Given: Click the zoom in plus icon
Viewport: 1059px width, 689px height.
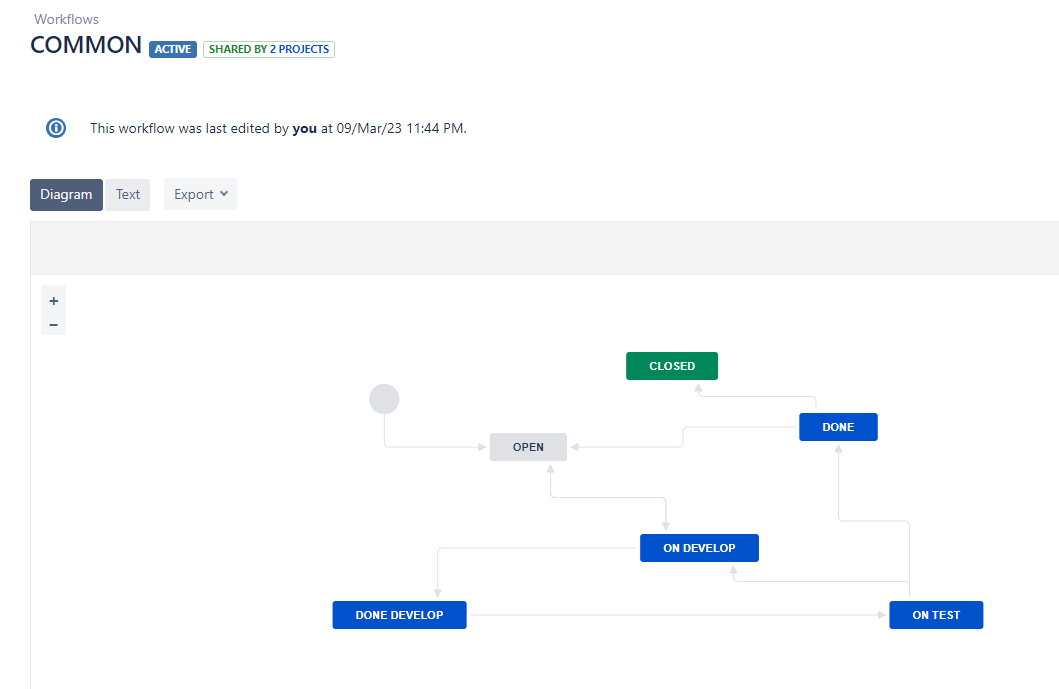Looking at the screenshot, I should coord(53,299).
